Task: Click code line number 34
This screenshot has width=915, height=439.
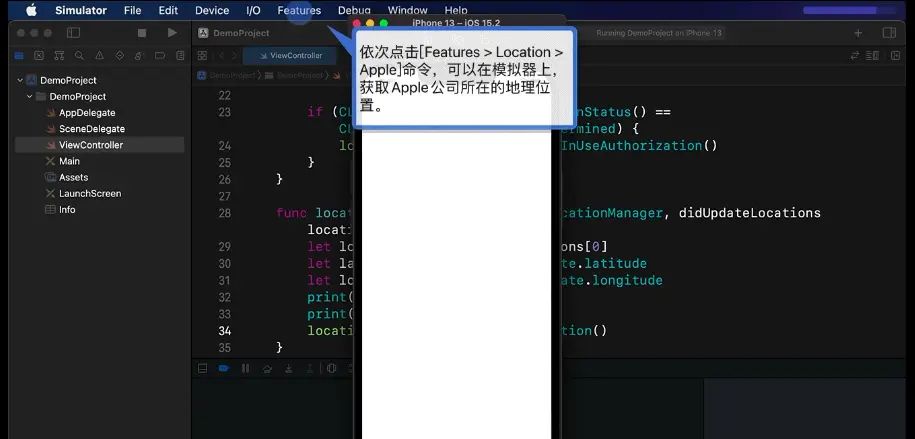Action: click(x=225, y=332)
